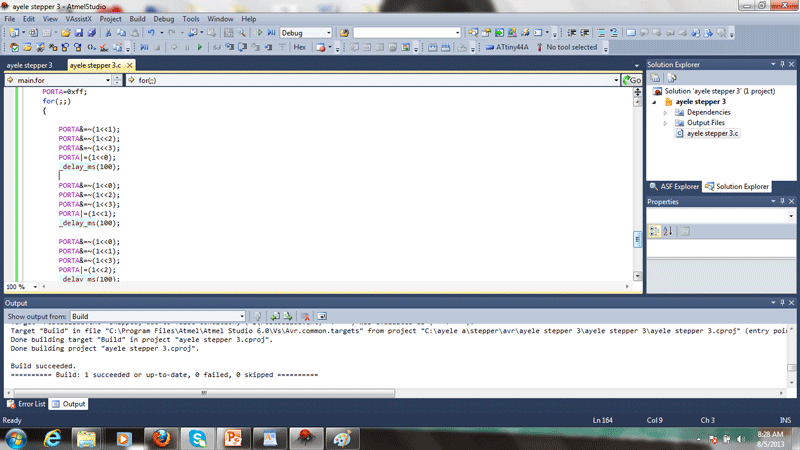The height and width of the screenshot is (450, 800).
Task: Switch to ayele stepper 3 tab
Action: pos(30,65)
